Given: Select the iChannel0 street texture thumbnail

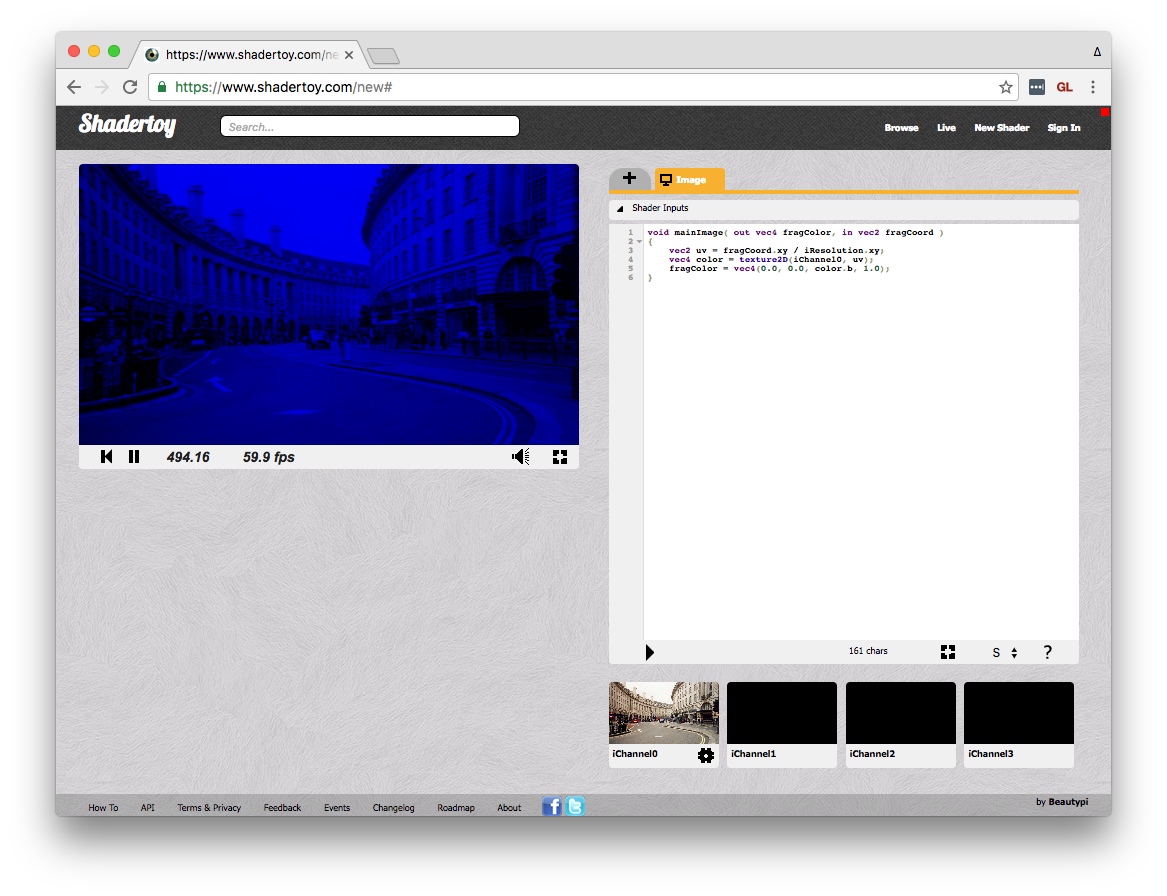Looking at the screenshot, I should 664,713.
